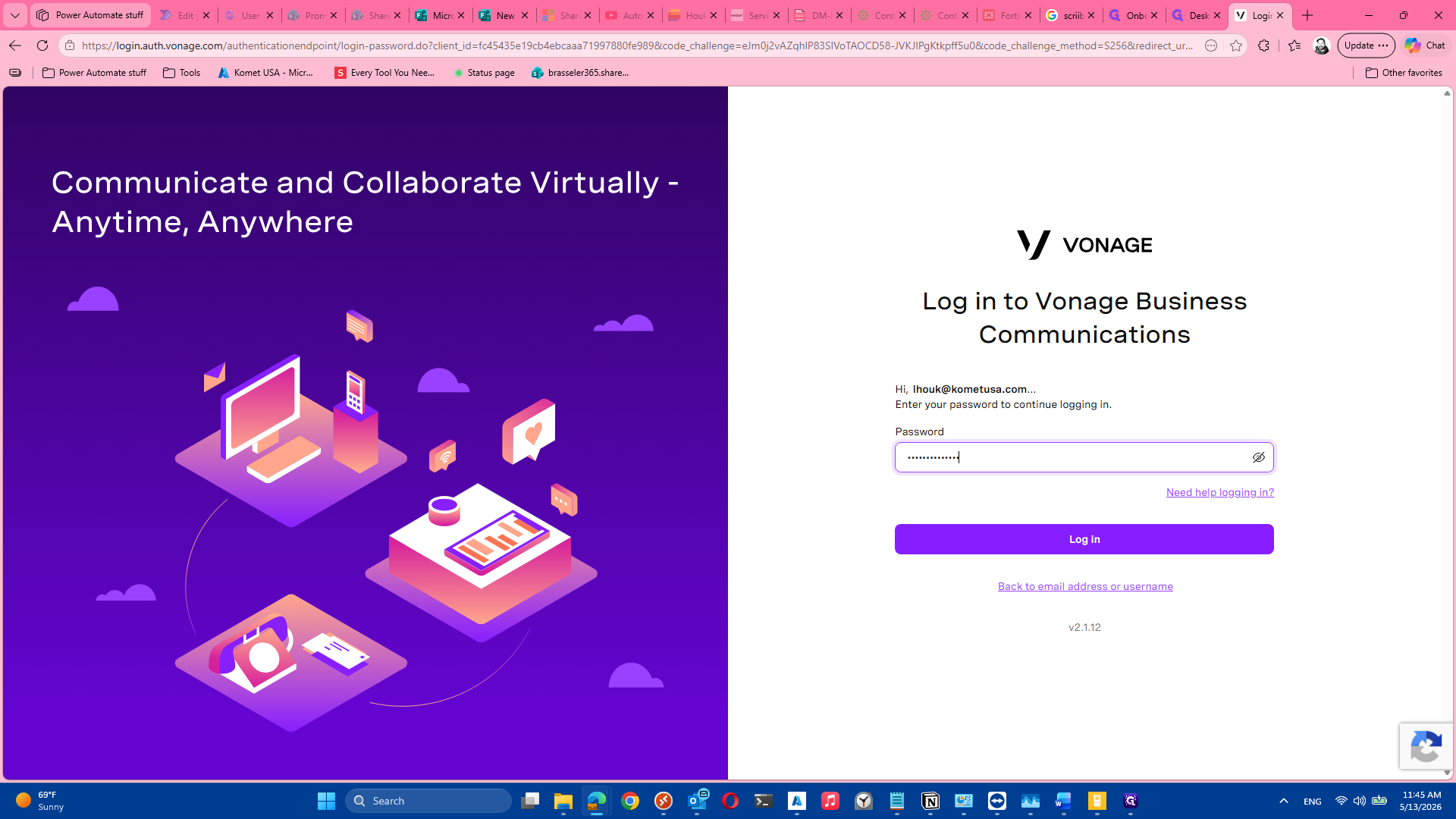Open File Explorer from taskbar
1456x819 pixels.
coord(563,801)
